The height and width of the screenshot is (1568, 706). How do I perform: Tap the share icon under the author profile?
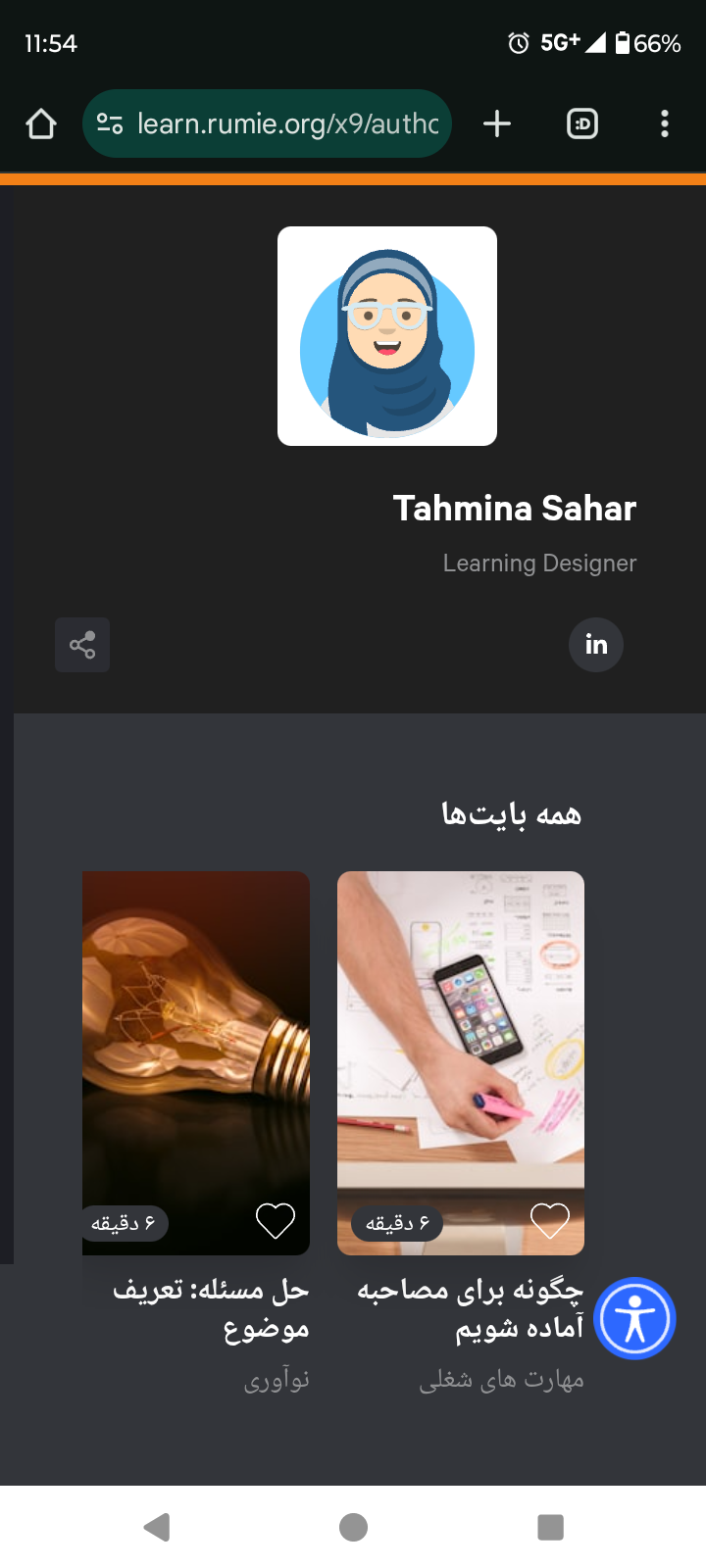[x=82, y=645]
